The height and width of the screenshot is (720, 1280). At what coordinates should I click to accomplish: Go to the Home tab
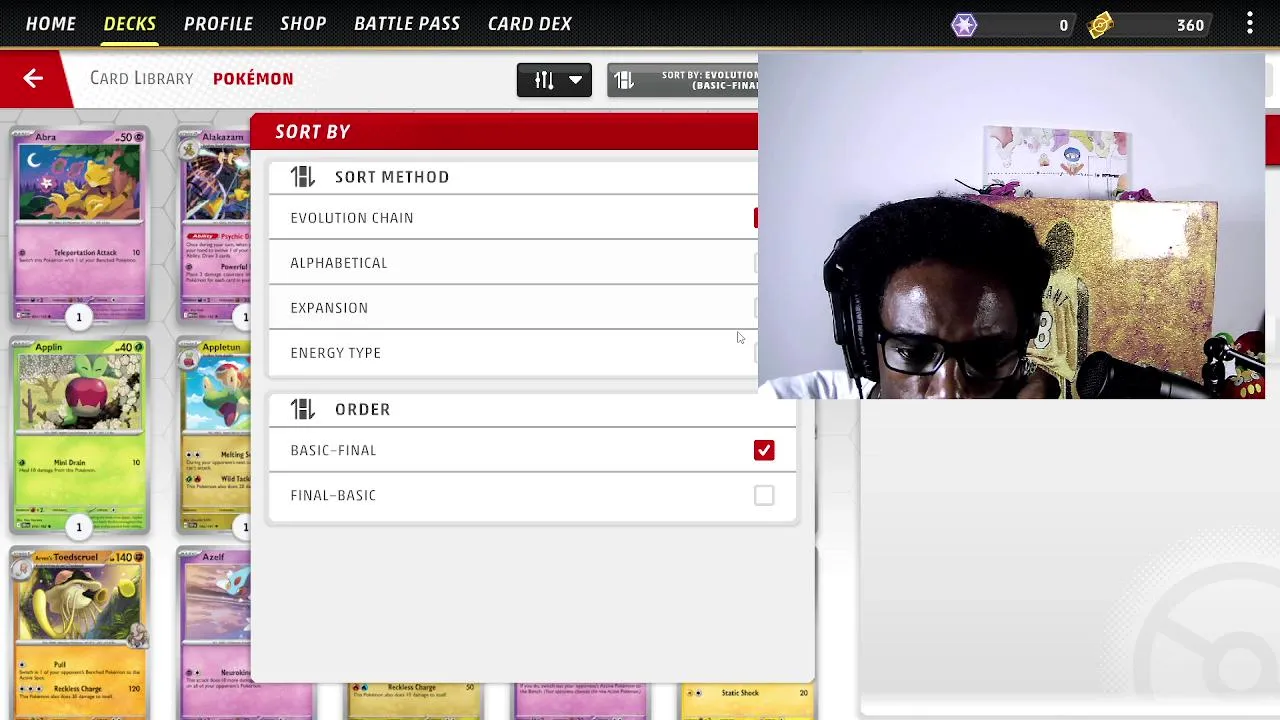tap(51, 23)
